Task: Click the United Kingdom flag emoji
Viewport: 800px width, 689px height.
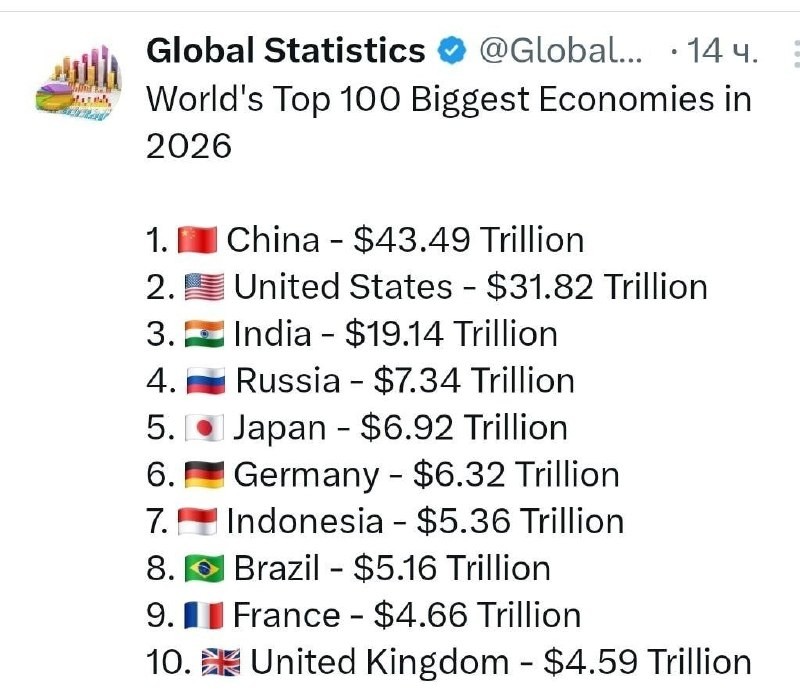Action: coord(220,662)
